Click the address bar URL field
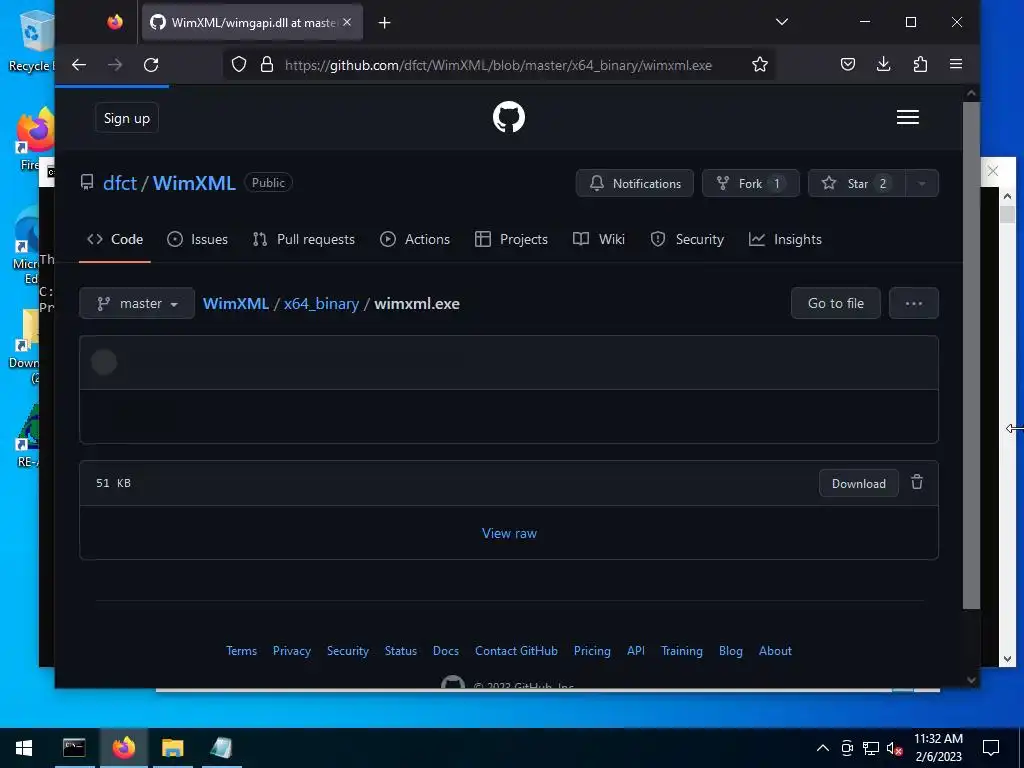Image resolution: width=1024 pixels, height=768 pixels. pyautogui.click(x=498, y=65)
